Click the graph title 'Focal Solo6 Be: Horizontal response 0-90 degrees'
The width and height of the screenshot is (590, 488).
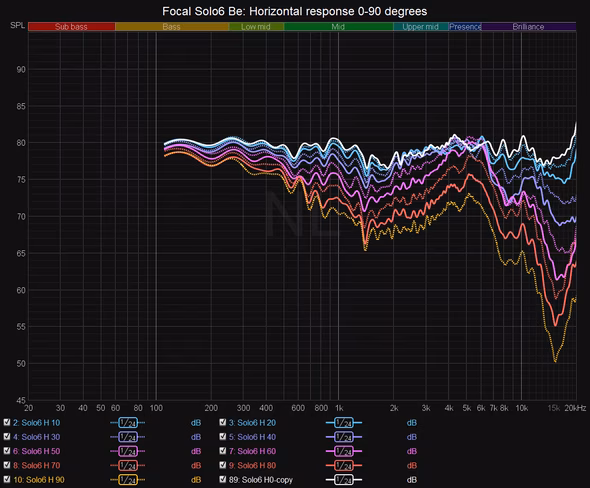295,11
